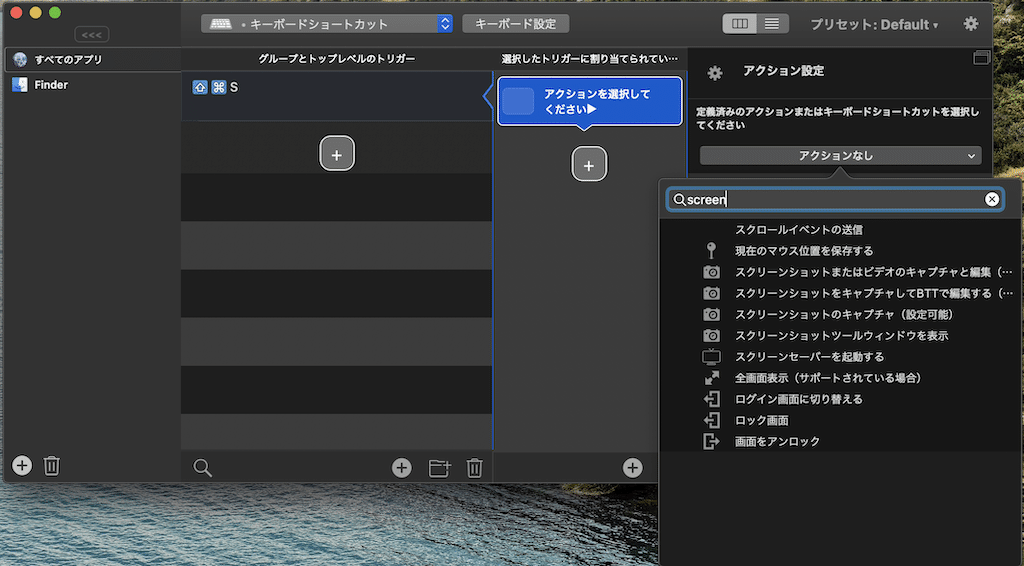Switch to column view layout icon
The width and height of the screenshot is (1024, 566).
point(739,24)
